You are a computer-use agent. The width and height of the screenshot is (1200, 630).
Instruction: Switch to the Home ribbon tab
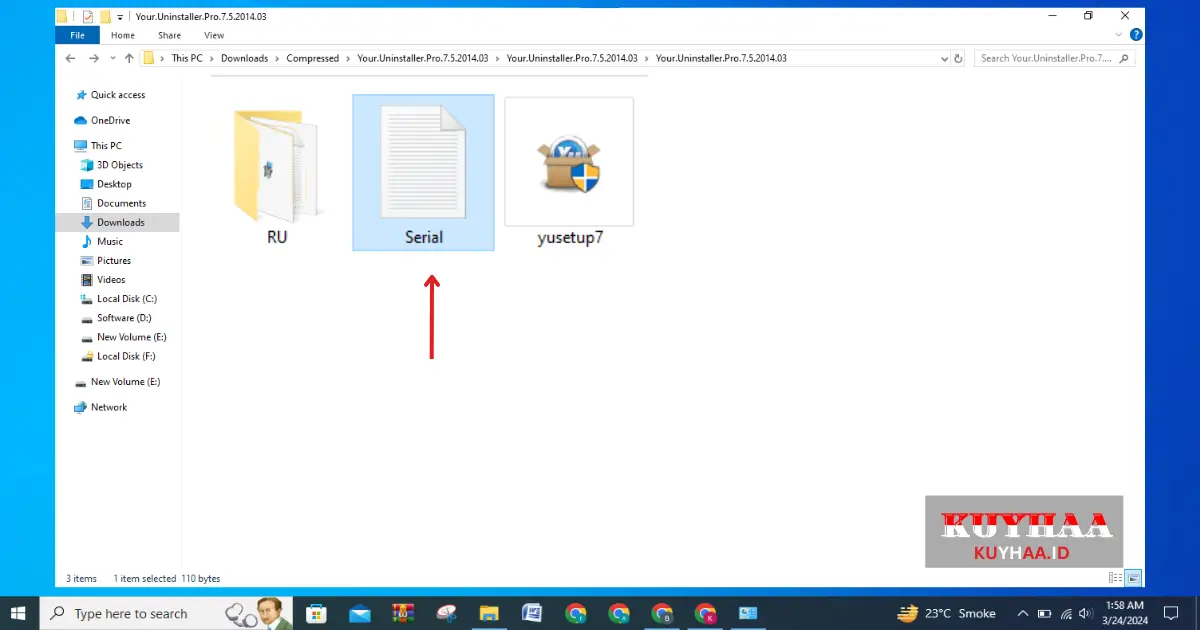(123, 35)
